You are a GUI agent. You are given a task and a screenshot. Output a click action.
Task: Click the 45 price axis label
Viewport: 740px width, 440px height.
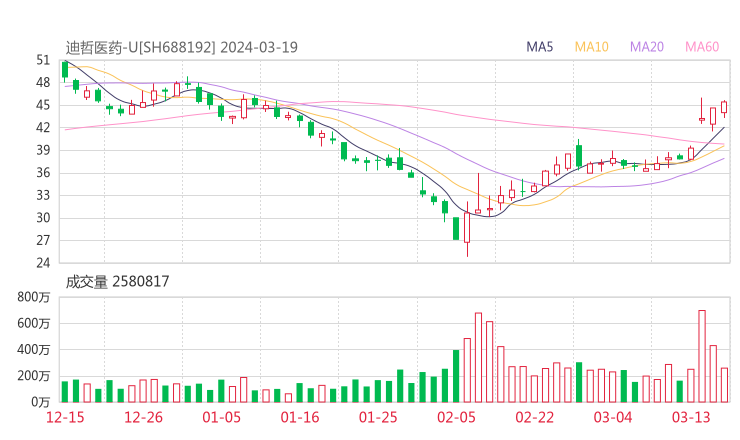tap(42, 105)
